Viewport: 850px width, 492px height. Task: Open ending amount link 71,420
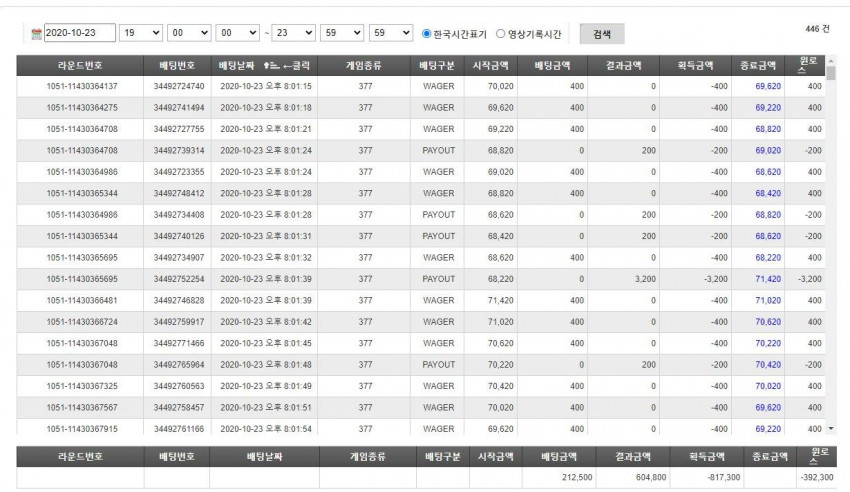coord(768,279)
